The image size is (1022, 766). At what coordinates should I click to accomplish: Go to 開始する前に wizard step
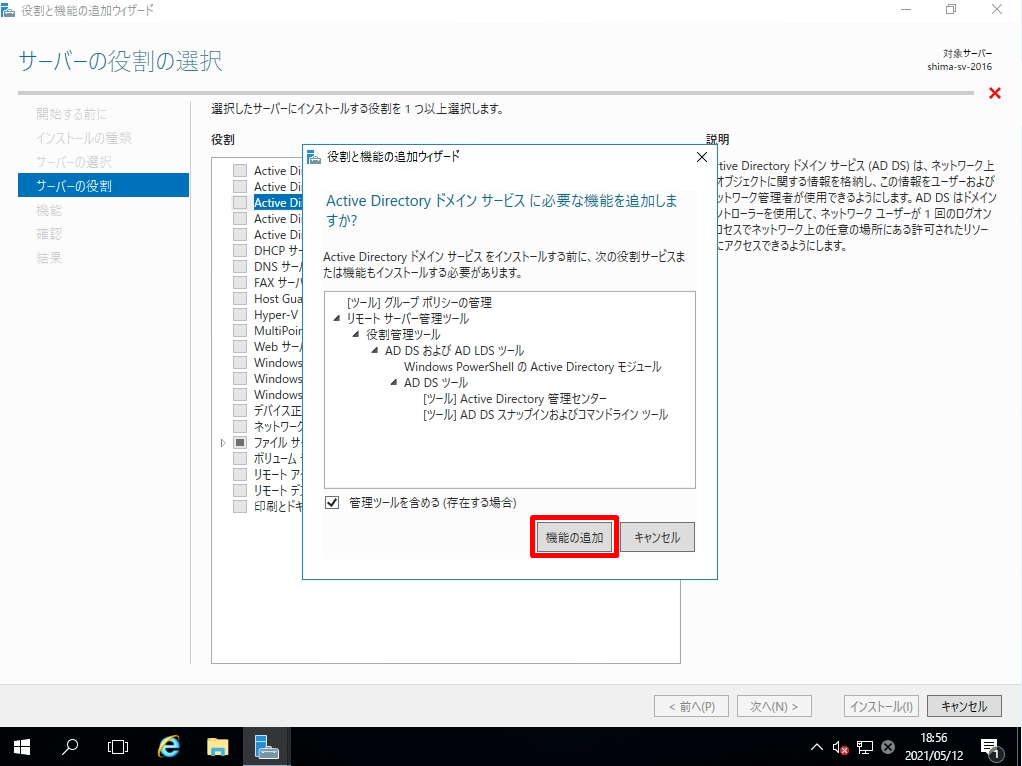[x=71, y=114]
